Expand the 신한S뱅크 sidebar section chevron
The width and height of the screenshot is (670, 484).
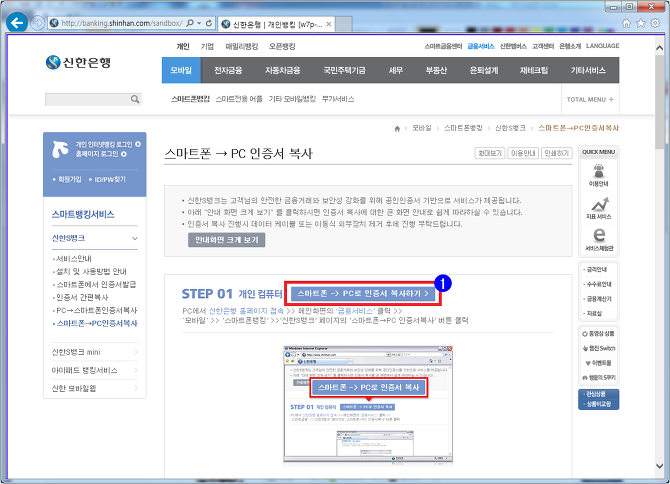tap(135, 238)
